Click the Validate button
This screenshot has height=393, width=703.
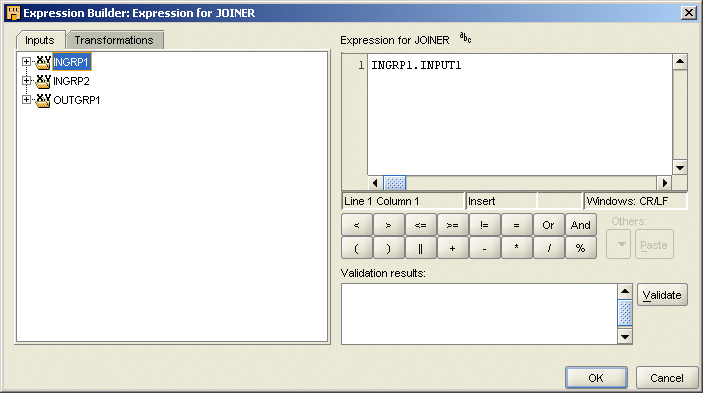pos(662,295)
